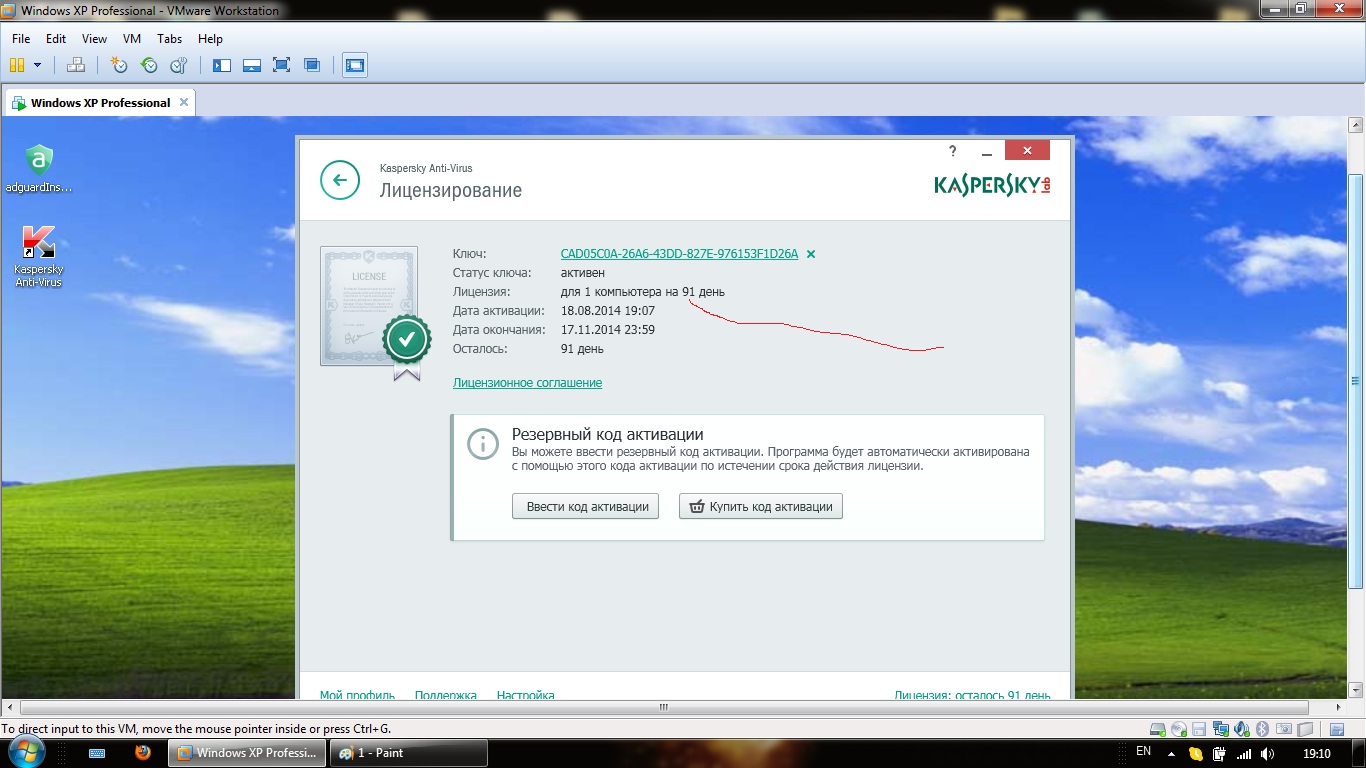The height and width of the screenshot is (768, 1366).
Task: Open the VM menu
Action: [x=132, y=39]
